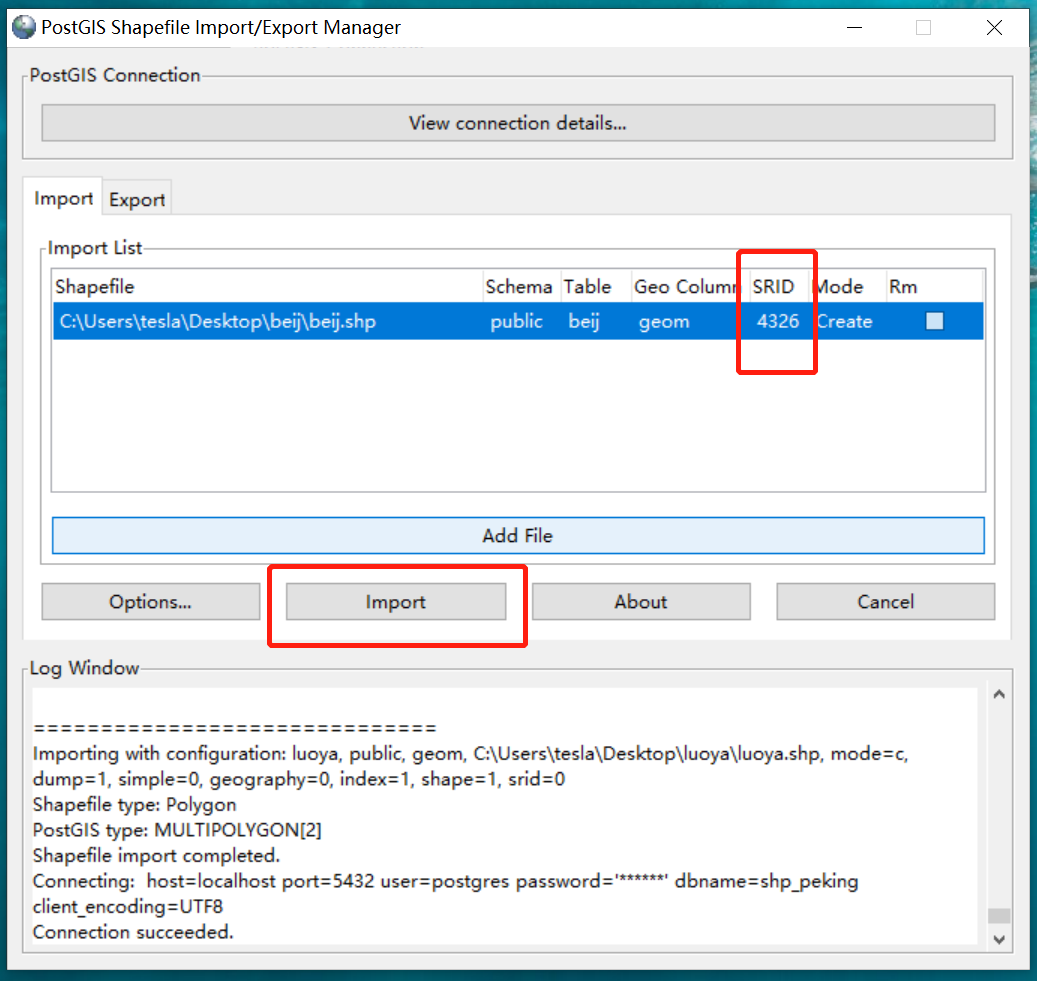Switch to the Export tab
This screenshot has height=981, width=1037.
[136, 199]
